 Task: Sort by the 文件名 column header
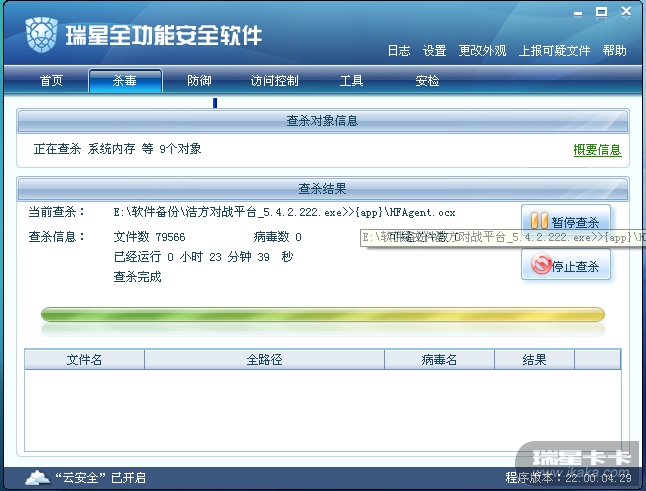84,360
